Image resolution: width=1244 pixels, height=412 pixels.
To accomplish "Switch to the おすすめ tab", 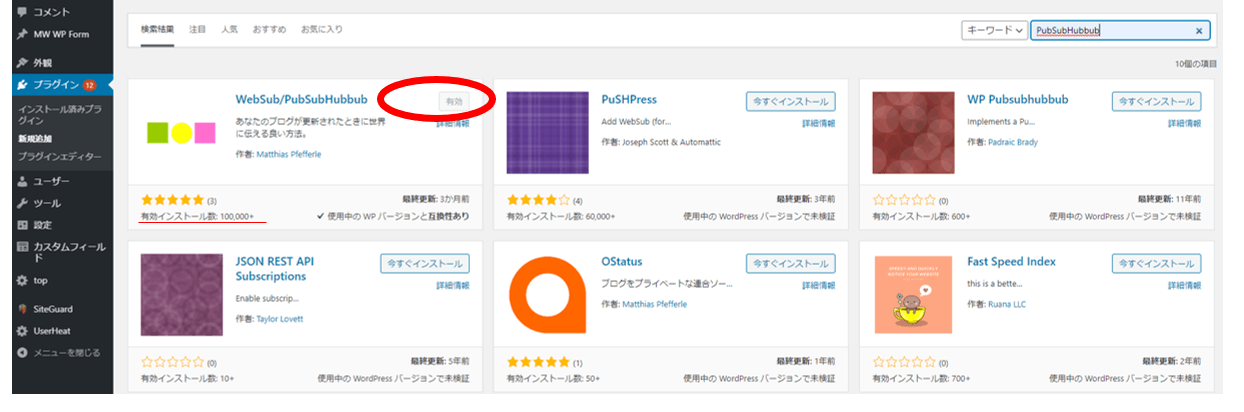I will pos(270,29).
